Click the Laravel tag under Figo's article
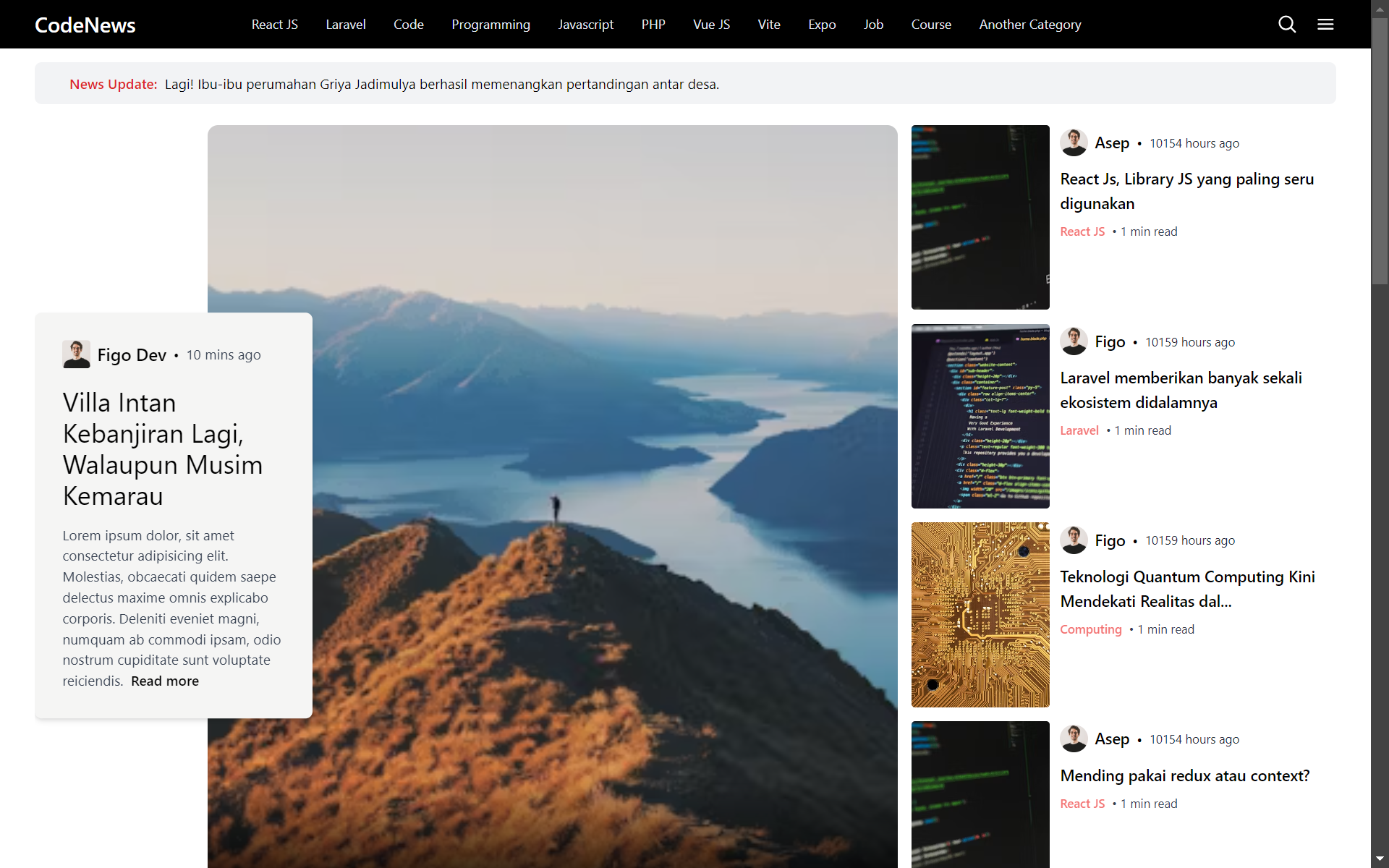Viewport: 1389px width, 868px height. point(1079,430)
